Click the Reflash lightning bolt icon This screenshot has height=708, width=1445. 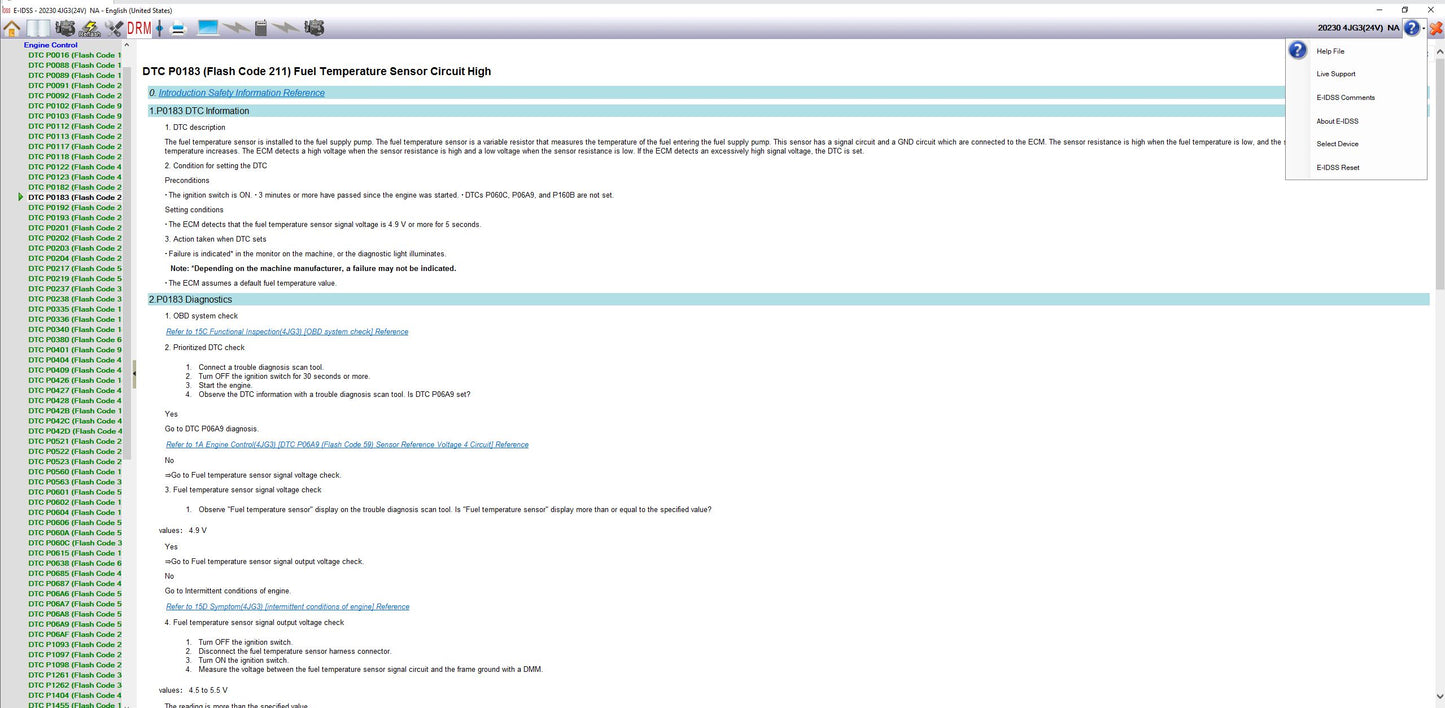coord(90,28)
